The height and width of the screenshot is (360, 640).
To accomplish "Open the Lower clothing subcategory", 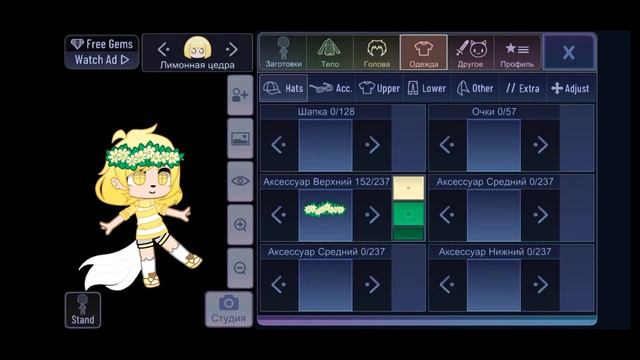I will [x=427, y=88].
